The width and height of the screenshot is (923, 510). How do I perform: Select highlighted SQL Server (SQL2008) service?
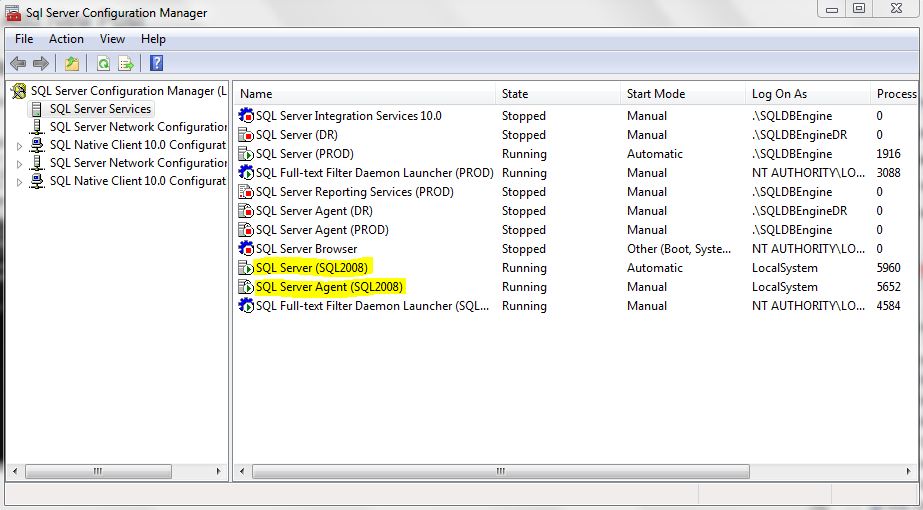pyautogui.click(x=312, y=267)
